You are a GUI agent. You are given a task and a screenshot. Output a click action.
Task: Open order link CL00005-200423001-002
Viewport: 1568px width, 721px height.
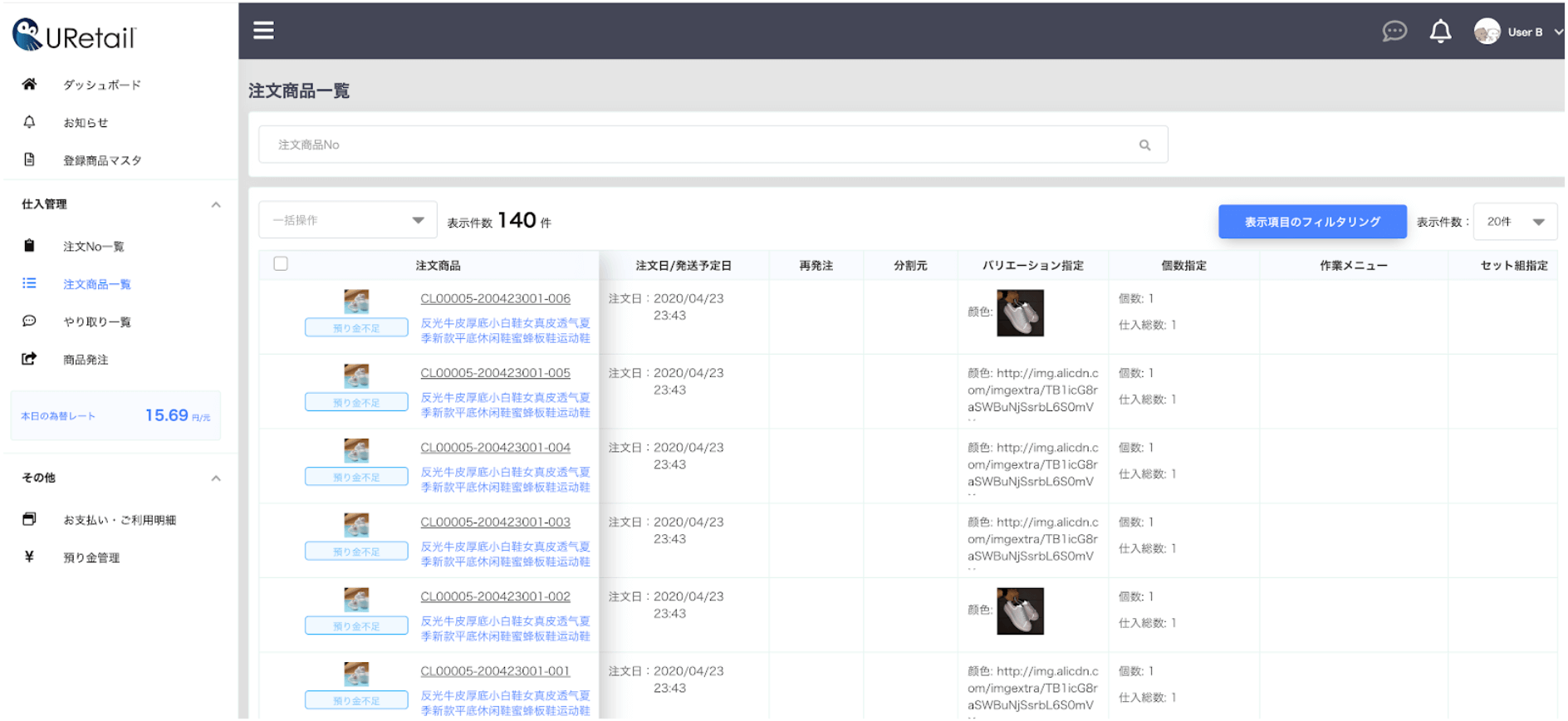pos(495,596)
